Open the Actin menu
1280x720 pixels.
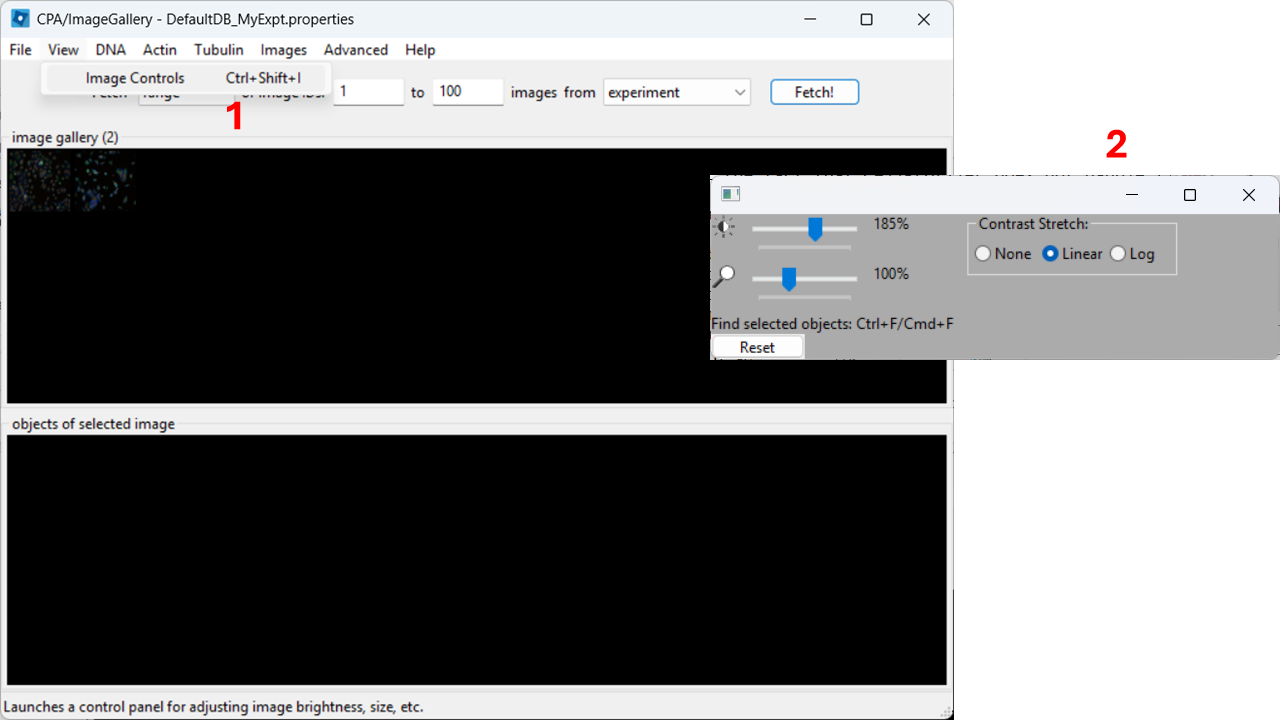click(160, 49)
